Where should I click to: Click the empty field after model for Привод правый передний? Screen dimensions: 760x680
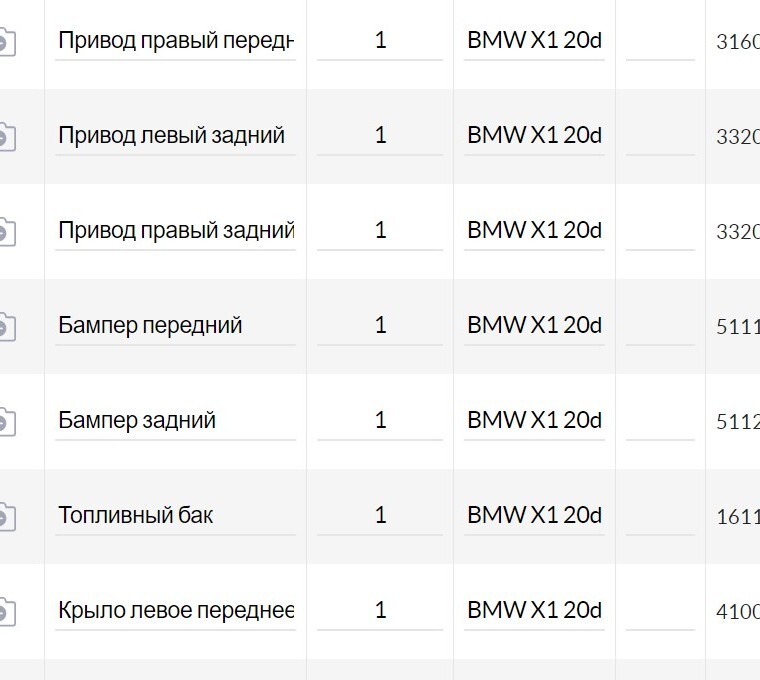pyautogui.click(x=660, y=41)
